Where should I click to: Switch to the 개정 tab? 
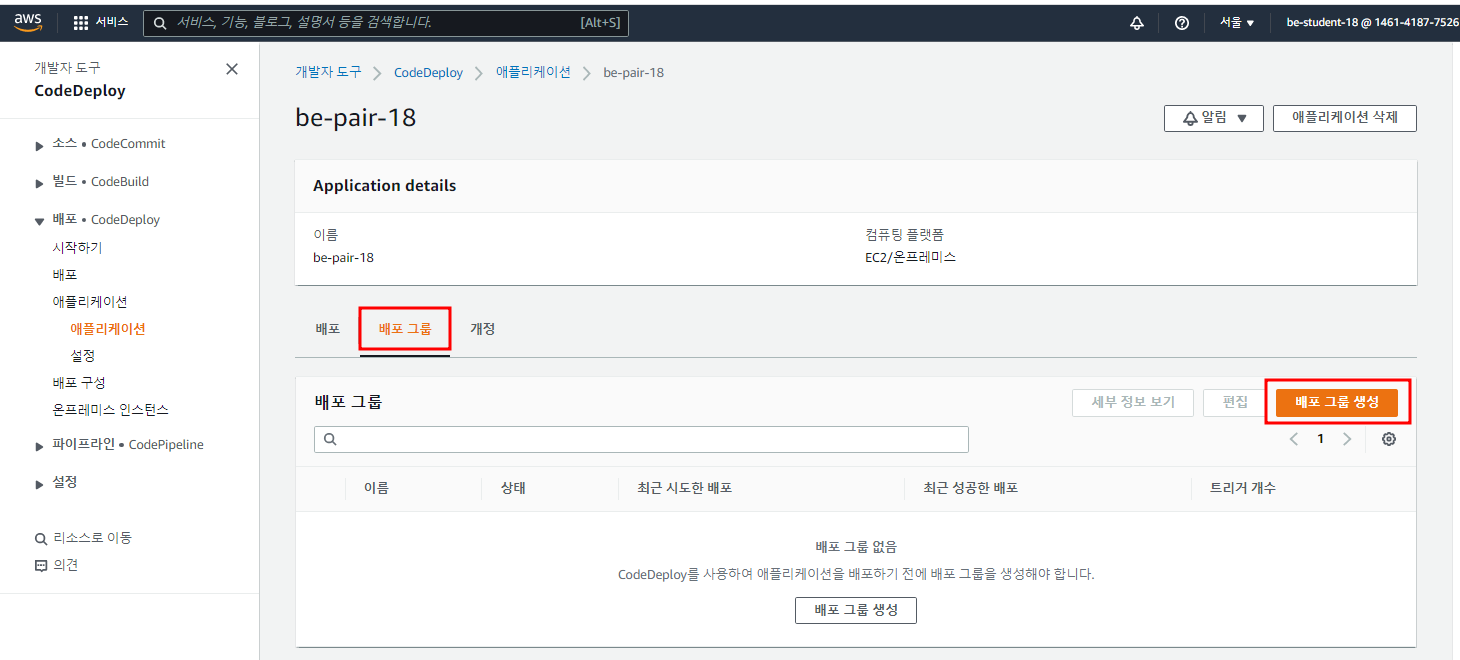[x=483, y=329]
